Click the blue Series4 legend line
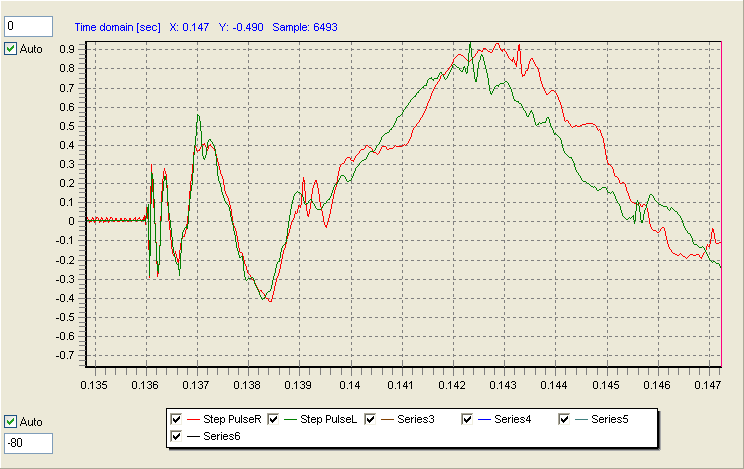This screenshot has width=744, height=469. [x=484, y=420]
